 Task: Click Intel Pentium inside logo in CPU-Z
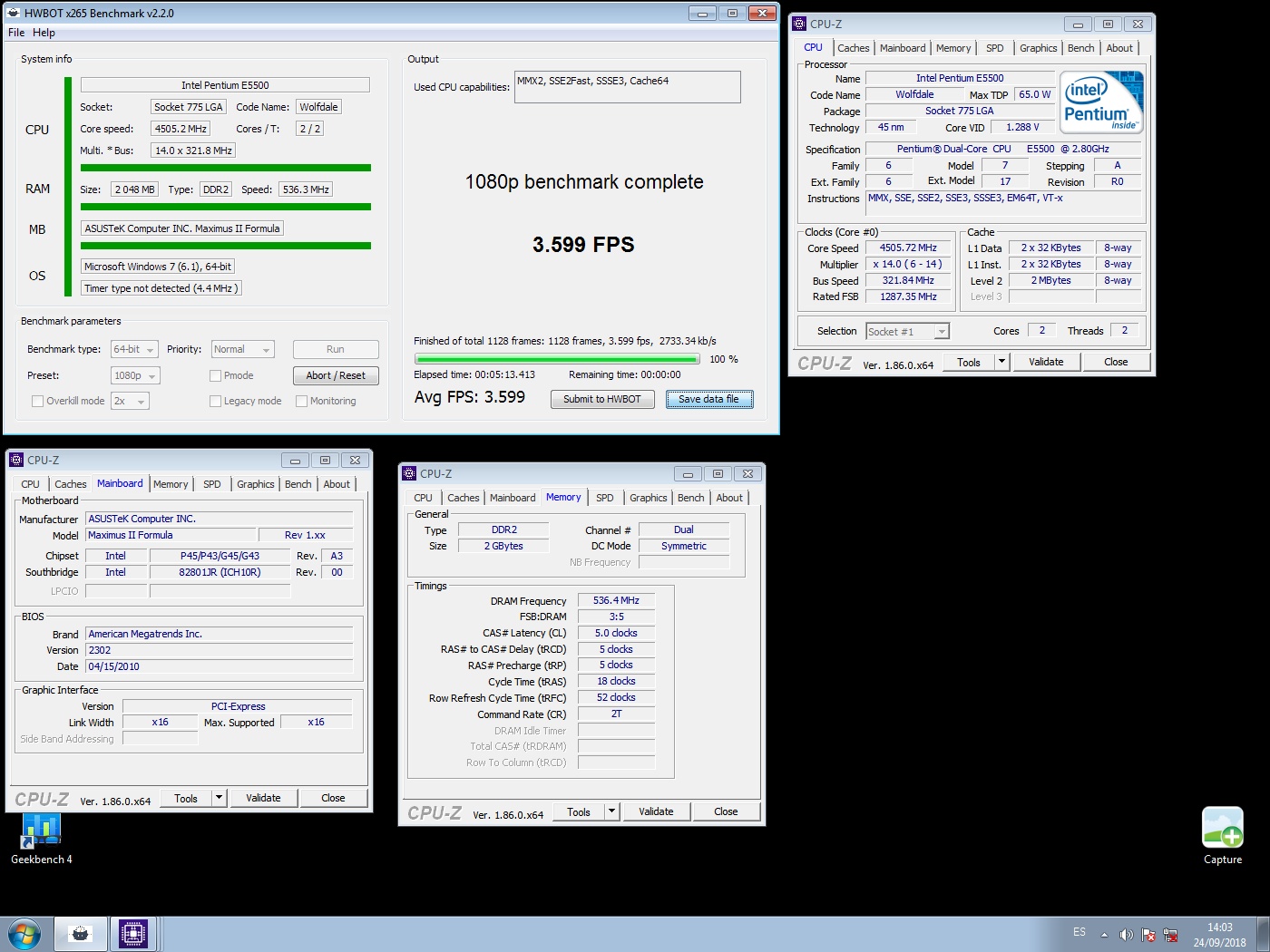tap(1102, 102)
